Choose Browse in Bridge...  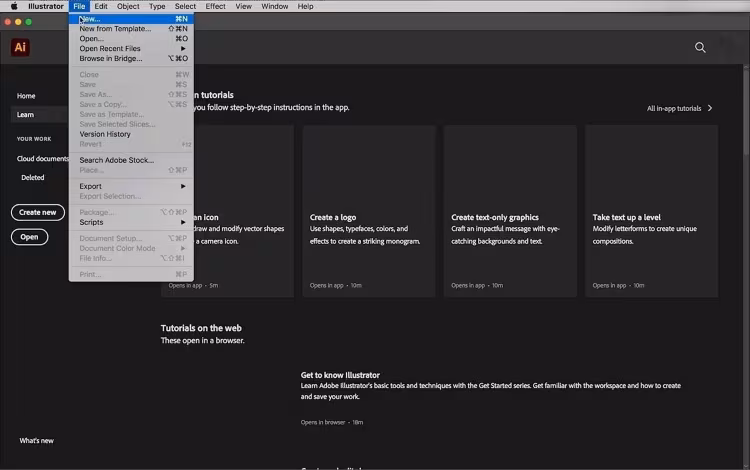tap(131, 58)
